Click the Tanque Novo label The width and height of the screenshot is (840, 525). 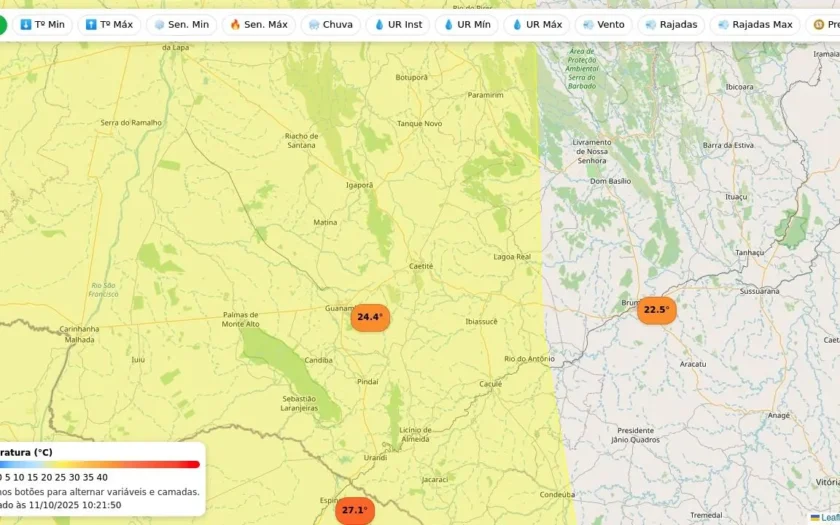pyautogui.click(x=419, y=124)
